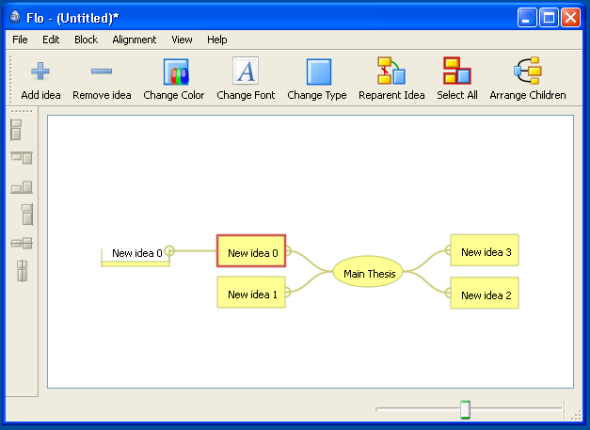Screen dimensions: 590x430
Task: Minimize the Flo window
Action: (527, 18)
